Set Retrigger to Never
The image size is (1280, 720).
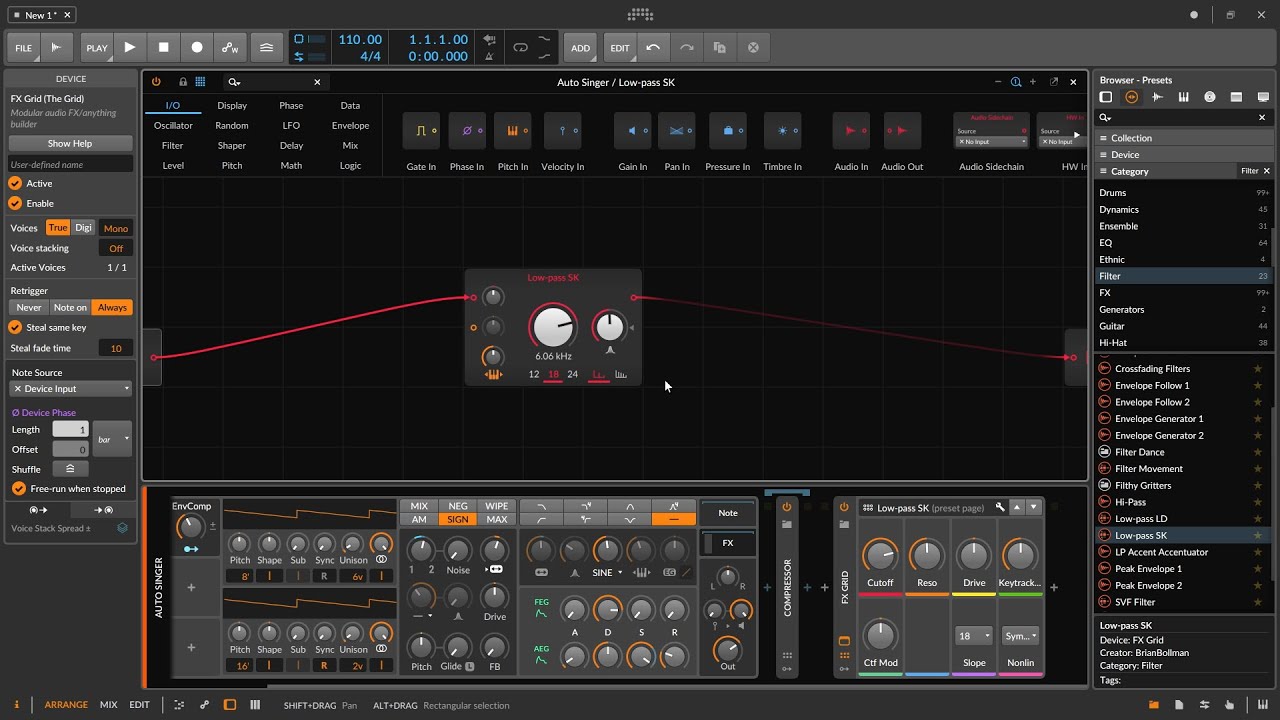[x=29, y=307]
